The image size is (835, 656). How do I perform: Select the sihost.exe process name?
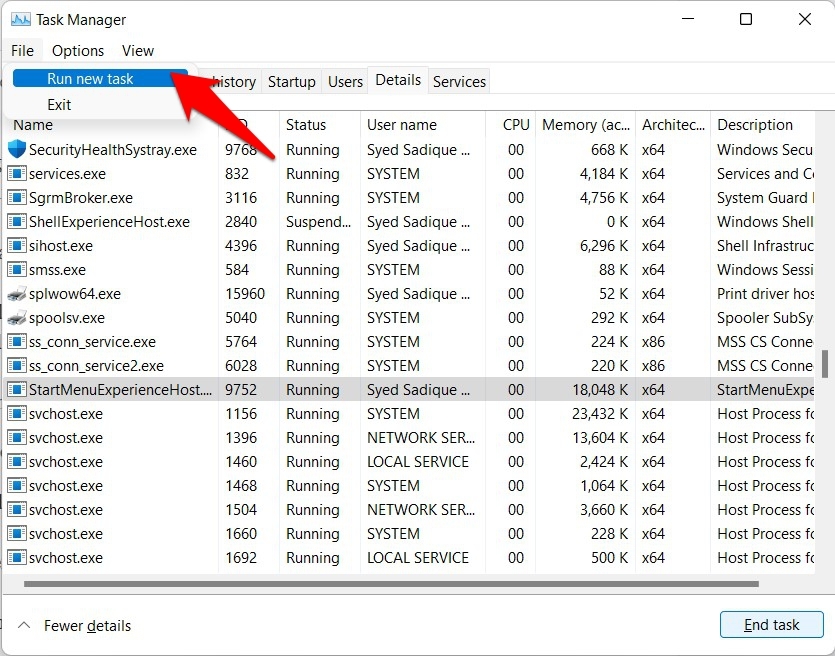coord(61,246)
